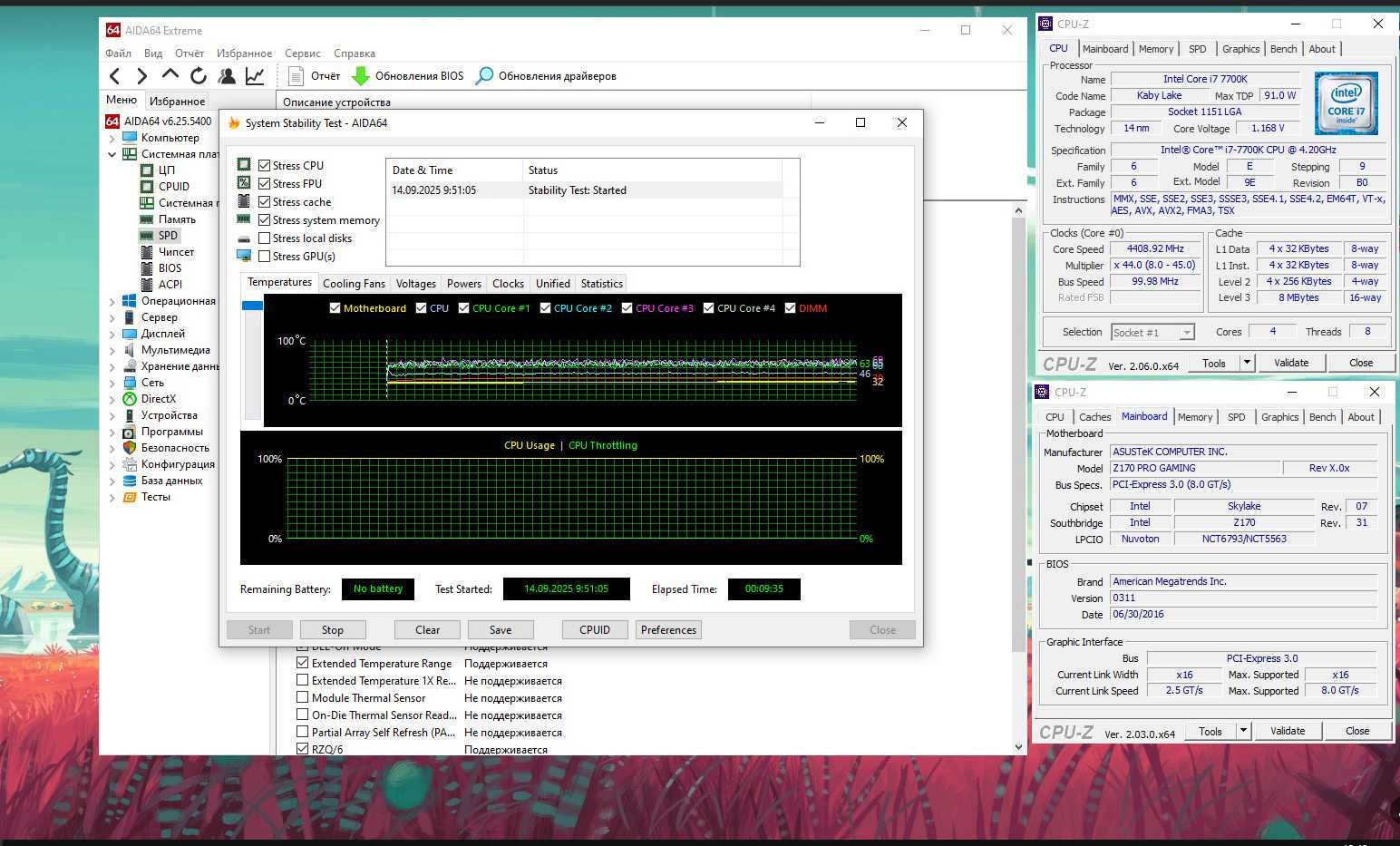1400x846 pixels.
Task: Switch to the Voltages tab
Action: tap(416, 284)
